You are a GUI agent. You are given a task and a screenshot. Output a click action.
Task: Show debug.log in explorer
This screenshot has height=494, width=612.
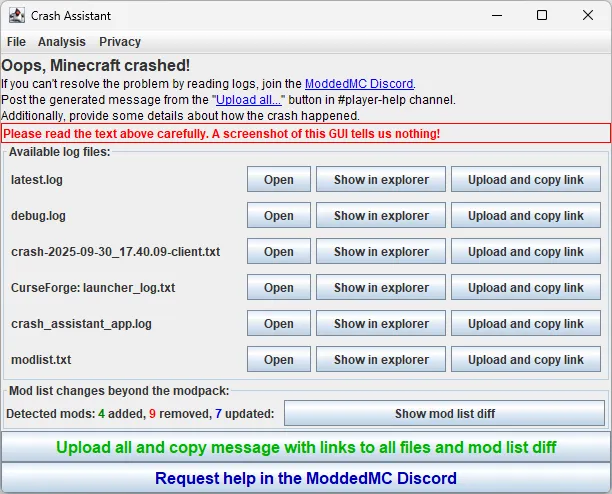[381, 216]
